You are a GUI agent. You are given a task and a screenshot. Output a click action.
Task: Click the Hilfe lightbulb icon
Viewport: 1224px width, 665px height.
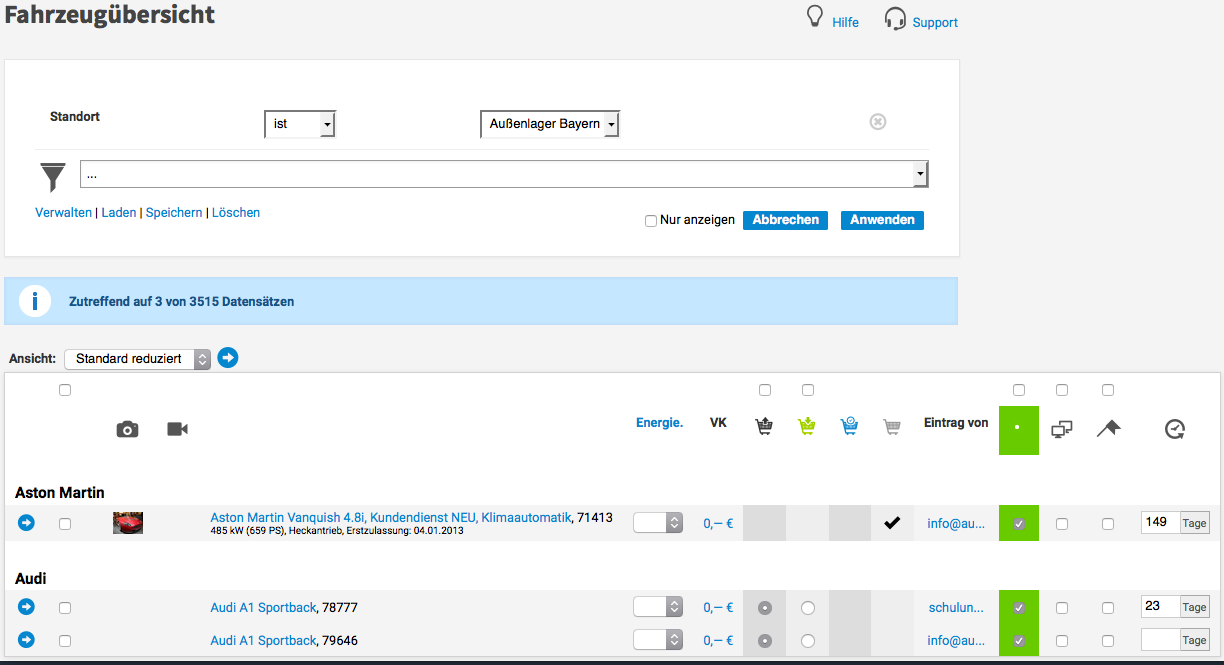pyautogui.click(x=816, y=18)
